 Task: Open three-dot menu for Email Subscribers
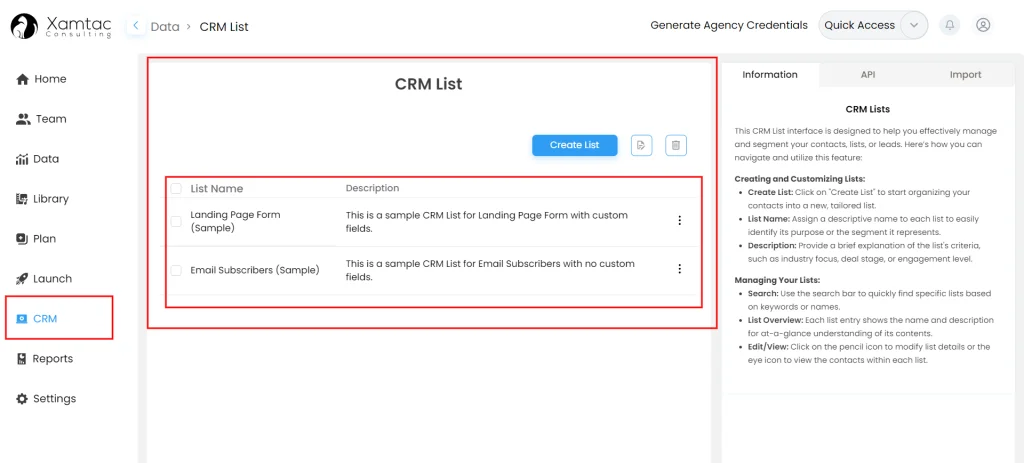point(680,269)
